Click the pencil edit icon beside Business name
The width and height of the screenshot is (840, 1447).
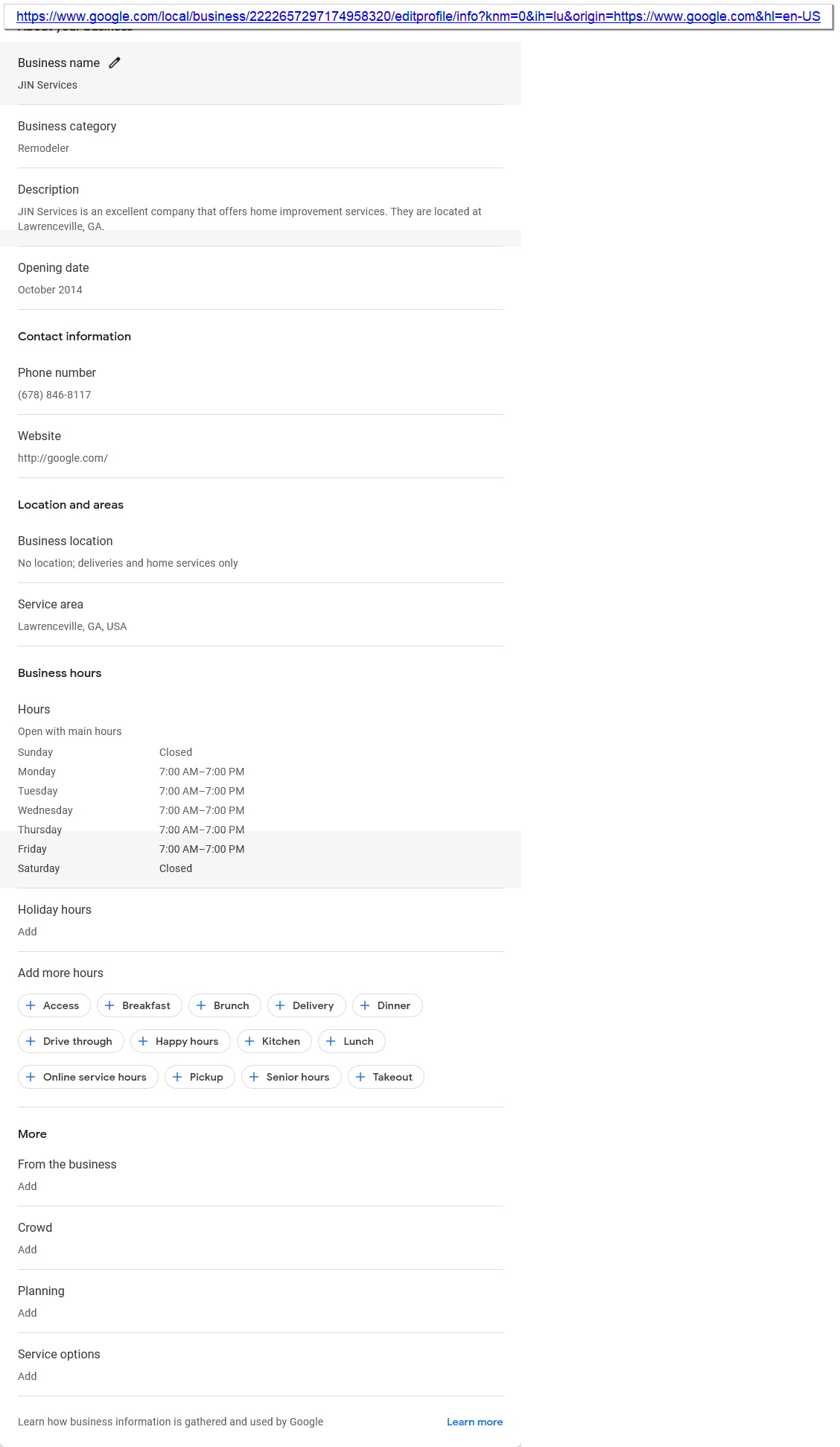point(115,63)
